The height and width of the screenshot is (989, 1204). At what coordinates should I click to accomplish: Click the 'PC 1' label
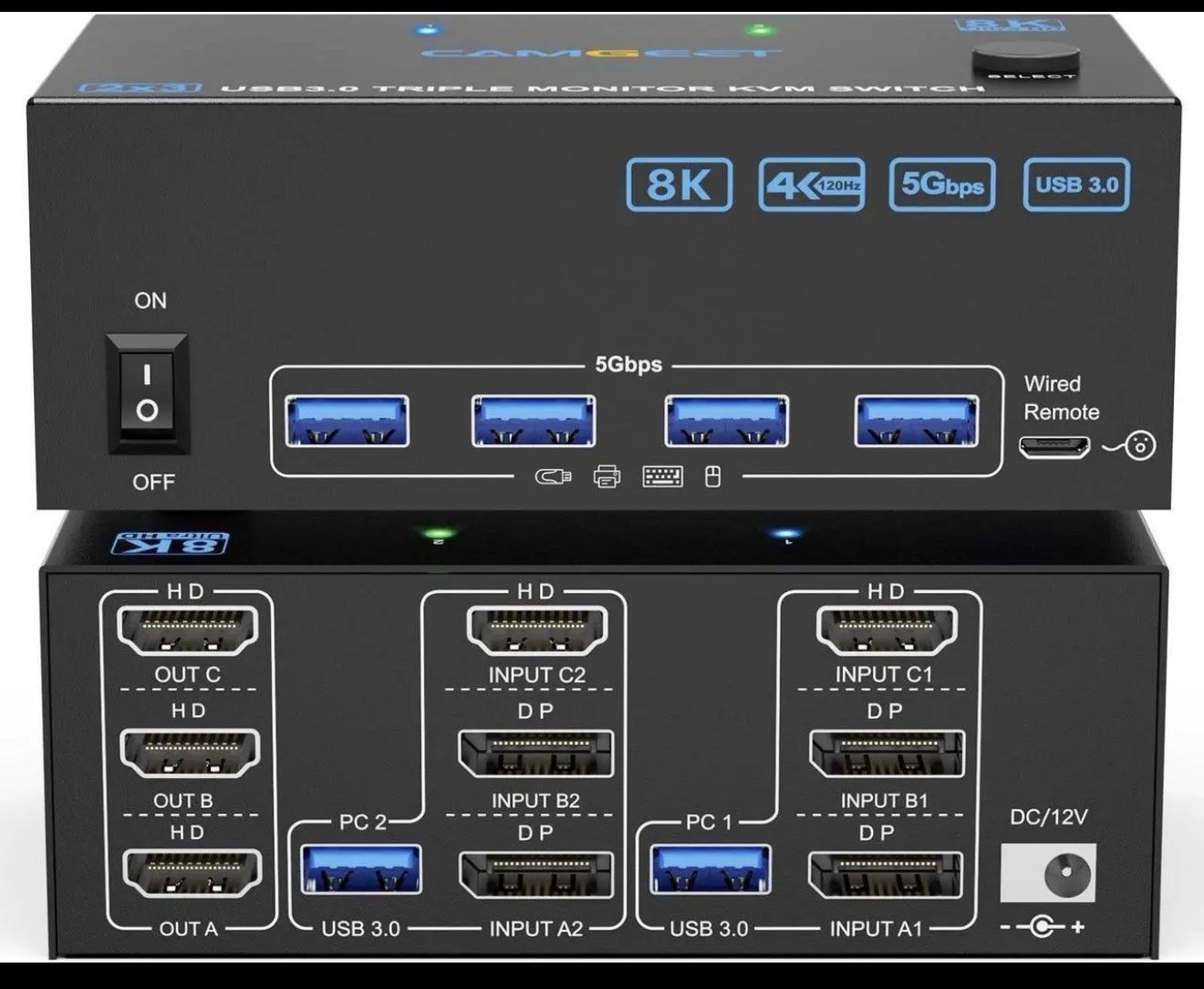[x=710, y=823]
